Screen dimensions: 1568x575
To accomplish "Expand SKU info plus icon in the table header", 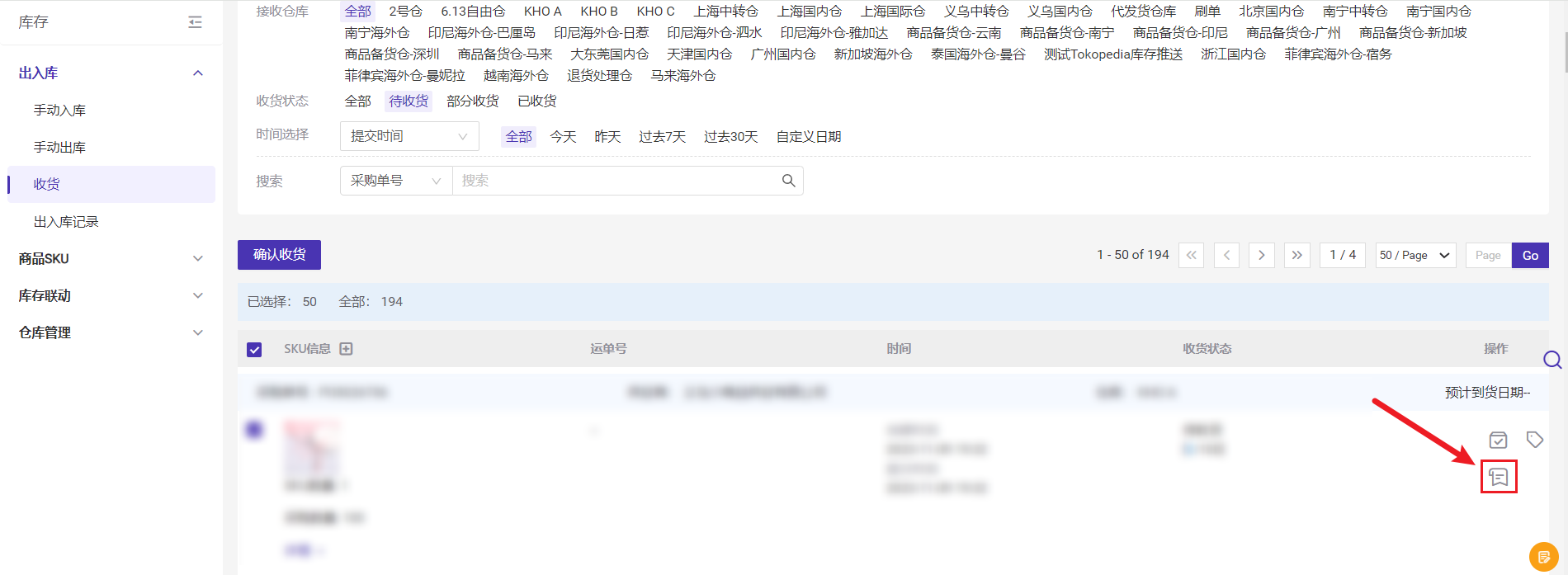I will click(347, 349).
